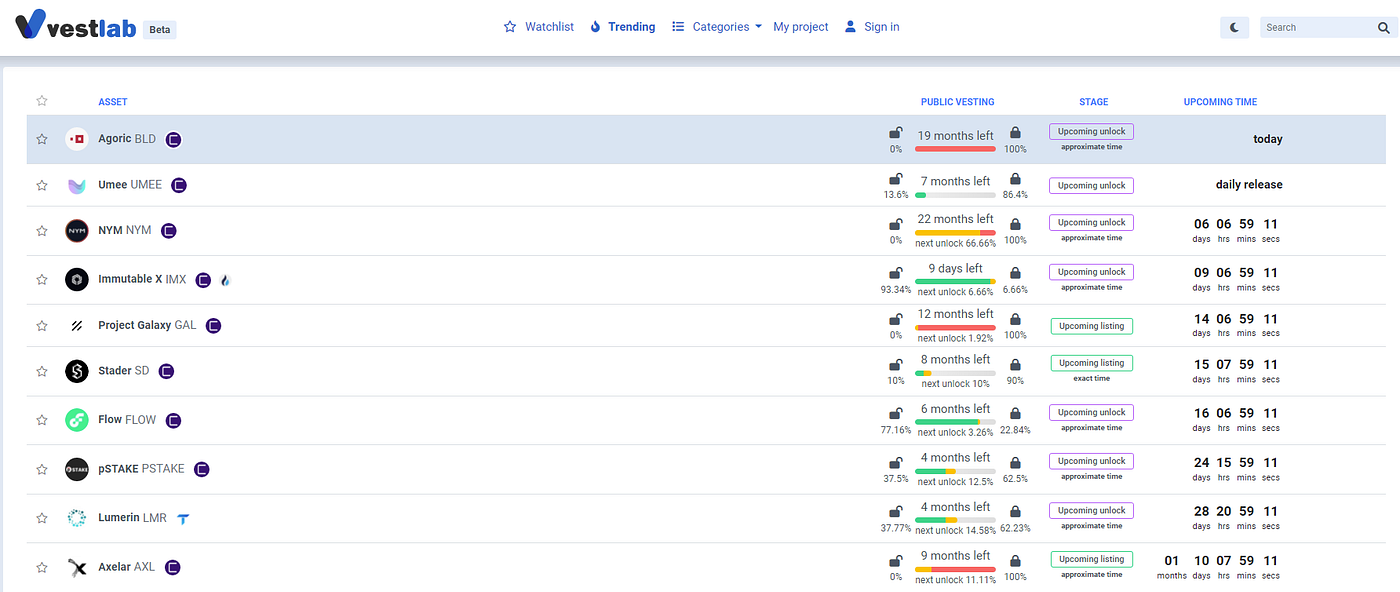Viewport: 1400px width, 592px height.
Task: Click Umee's vesting progress bar
Action: pos(955,195)
